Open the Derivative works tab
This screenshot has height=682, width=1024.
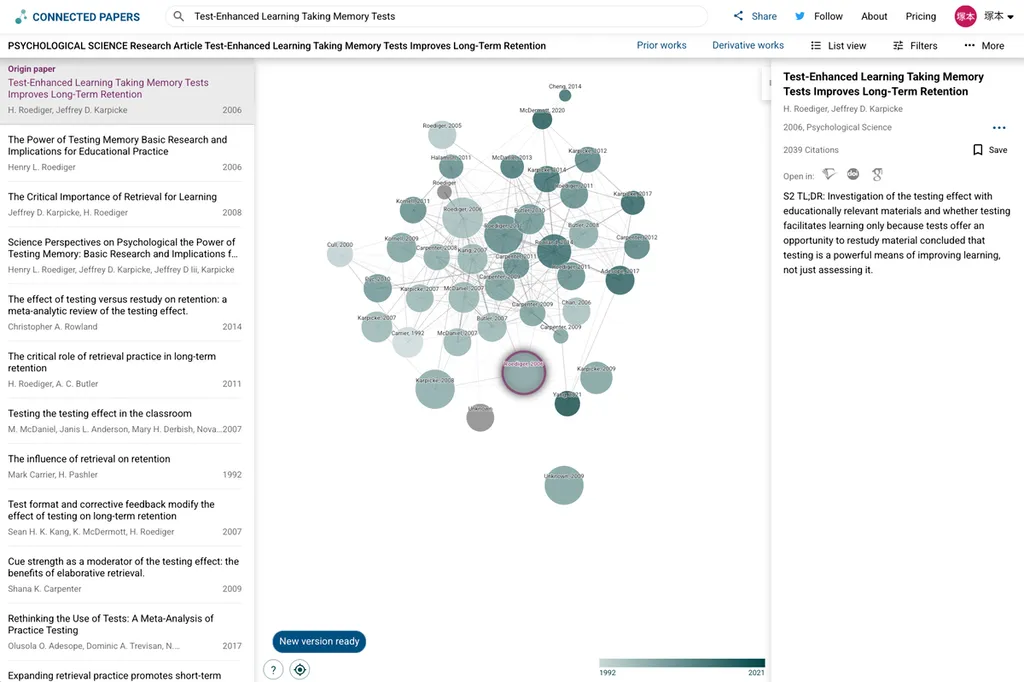747,46
